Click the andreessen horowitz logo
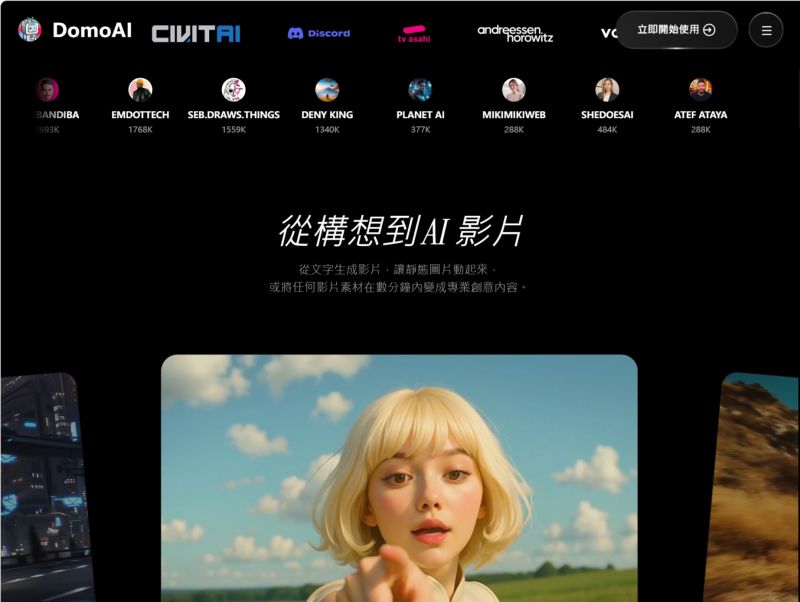This screenshot has width=800, height=602. [515, 33]
